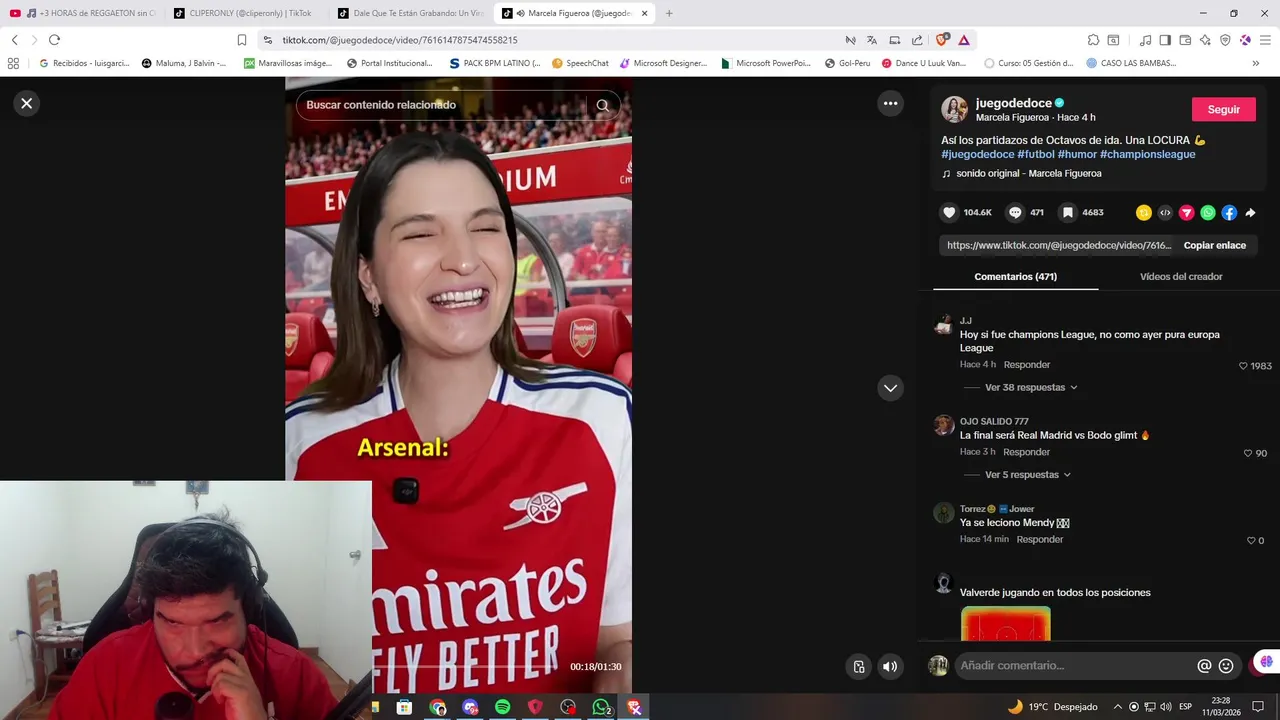
Task: Click the #futbol hashtag
Action: [1036, 154]
